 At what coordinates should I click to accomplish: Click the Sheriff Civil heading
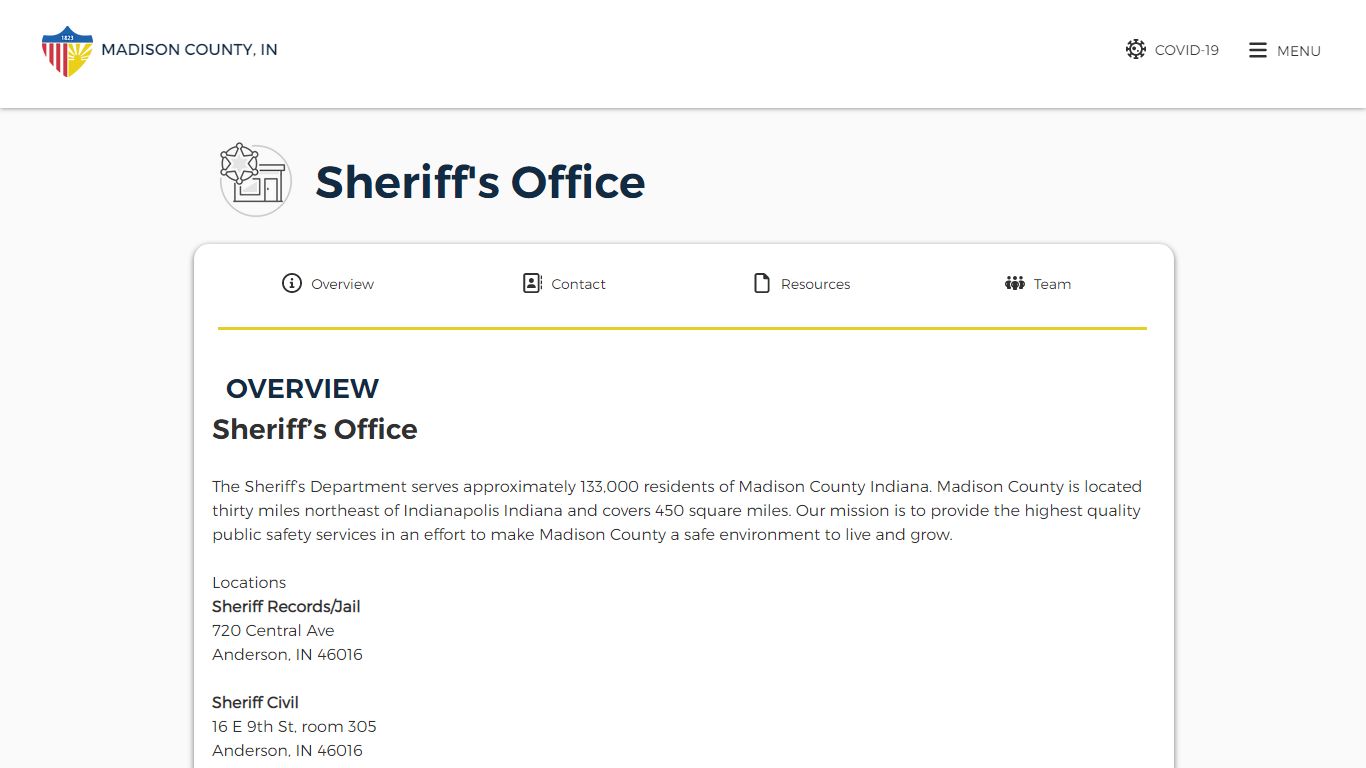tap(255, 702)
